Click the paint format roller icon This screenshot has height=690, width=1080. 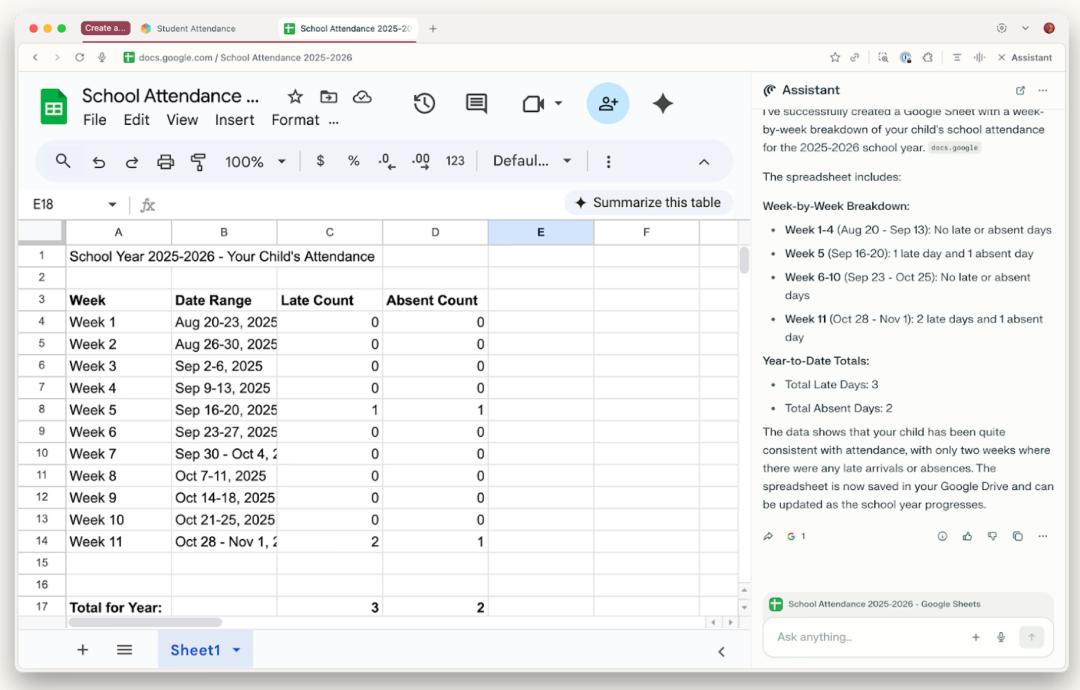[x=198, y=161]
